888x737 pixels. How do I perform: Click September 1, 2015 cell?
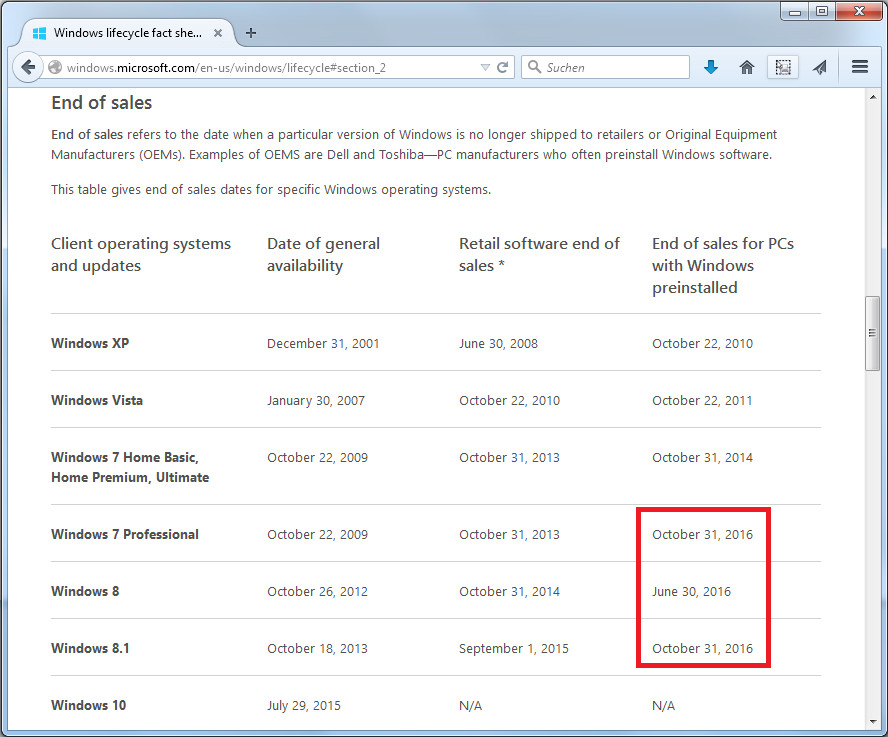click(514, 649)
